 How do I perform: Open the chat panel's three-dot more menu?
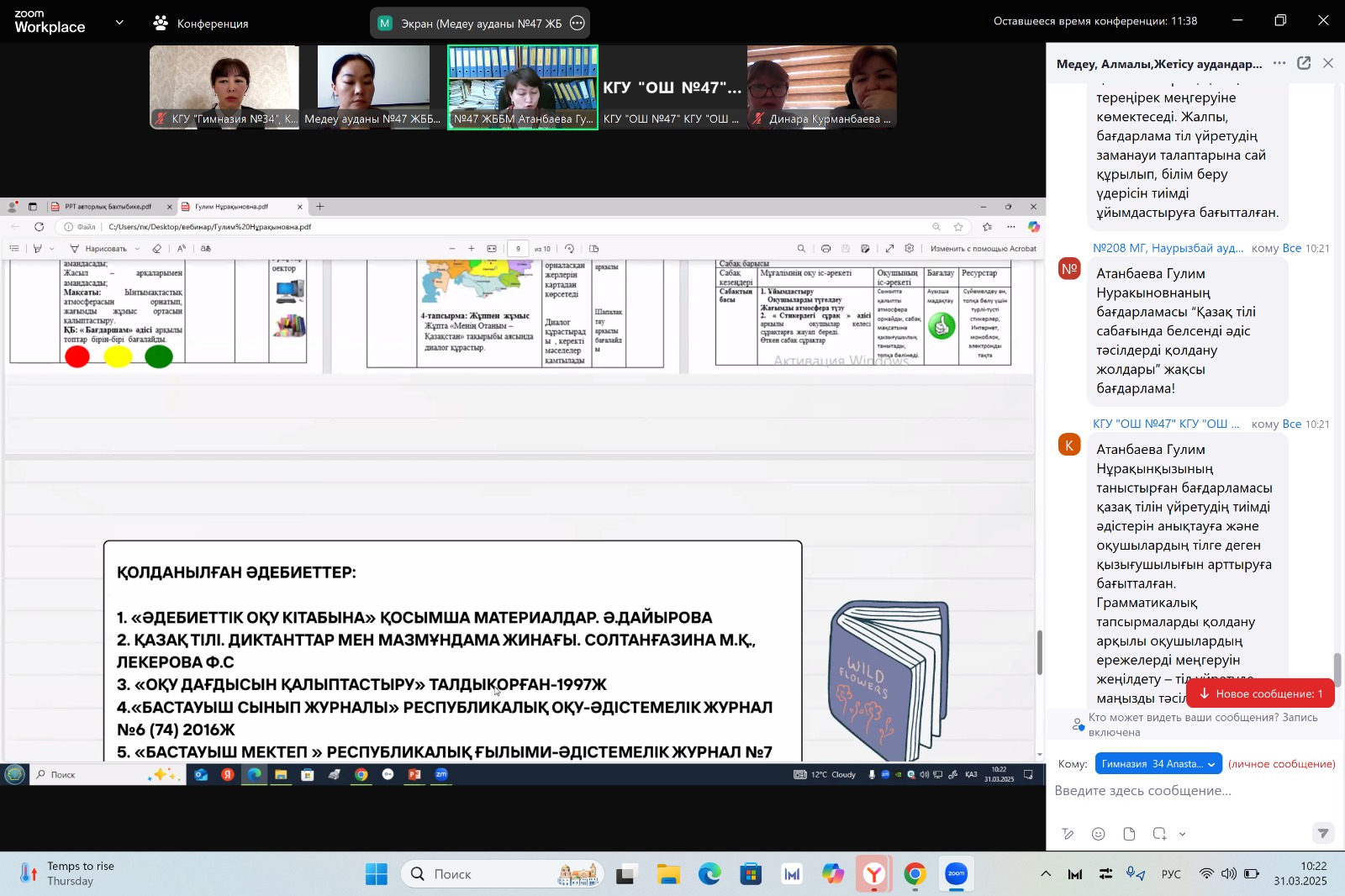tap(1279, 63)
